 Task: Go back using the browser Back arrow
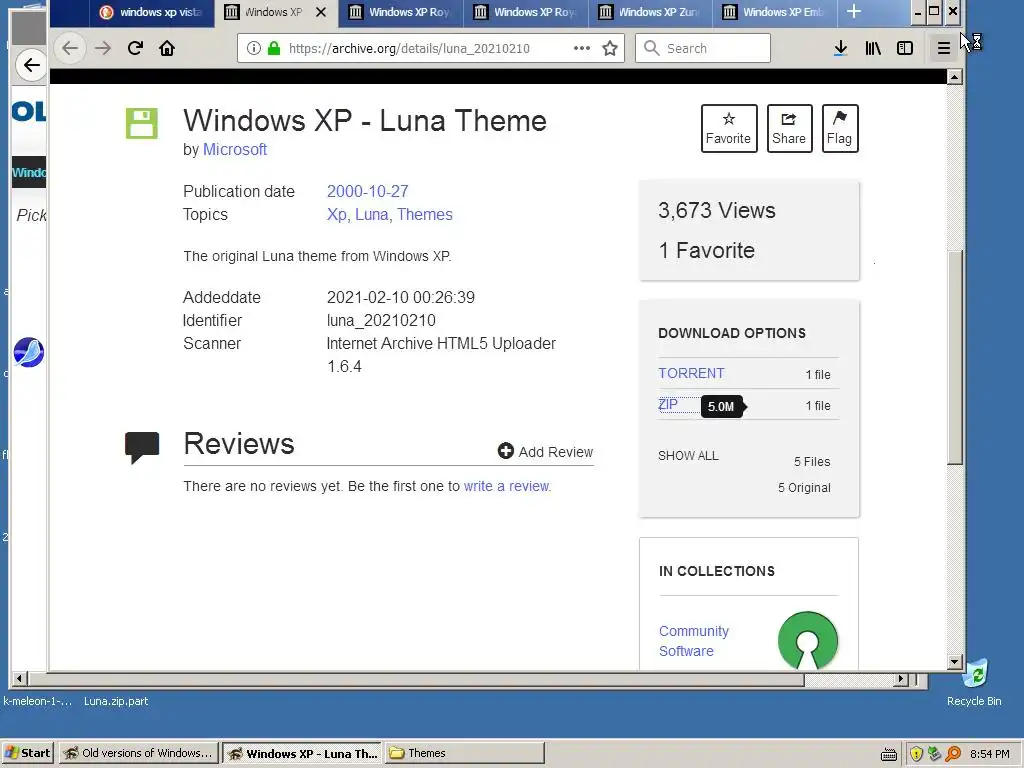69,48
